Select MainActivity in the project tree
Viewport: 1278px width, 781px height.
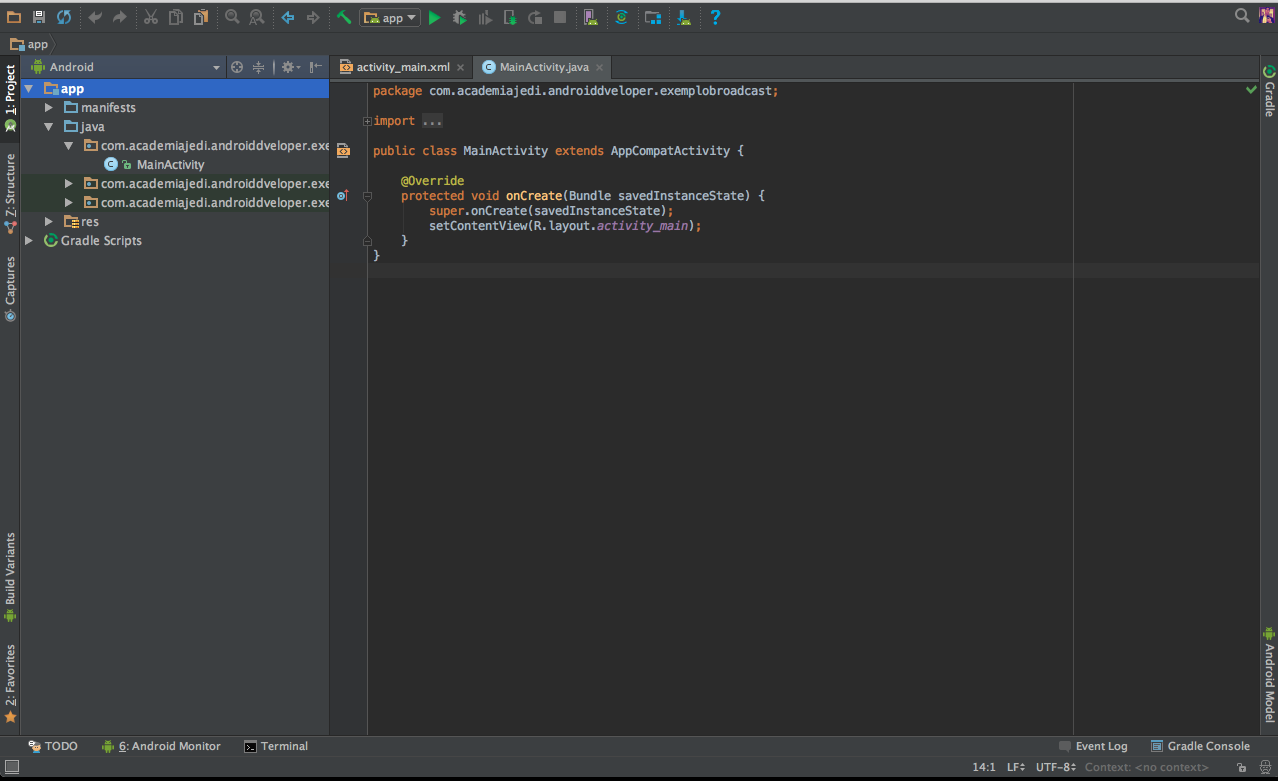coord(170,165)
